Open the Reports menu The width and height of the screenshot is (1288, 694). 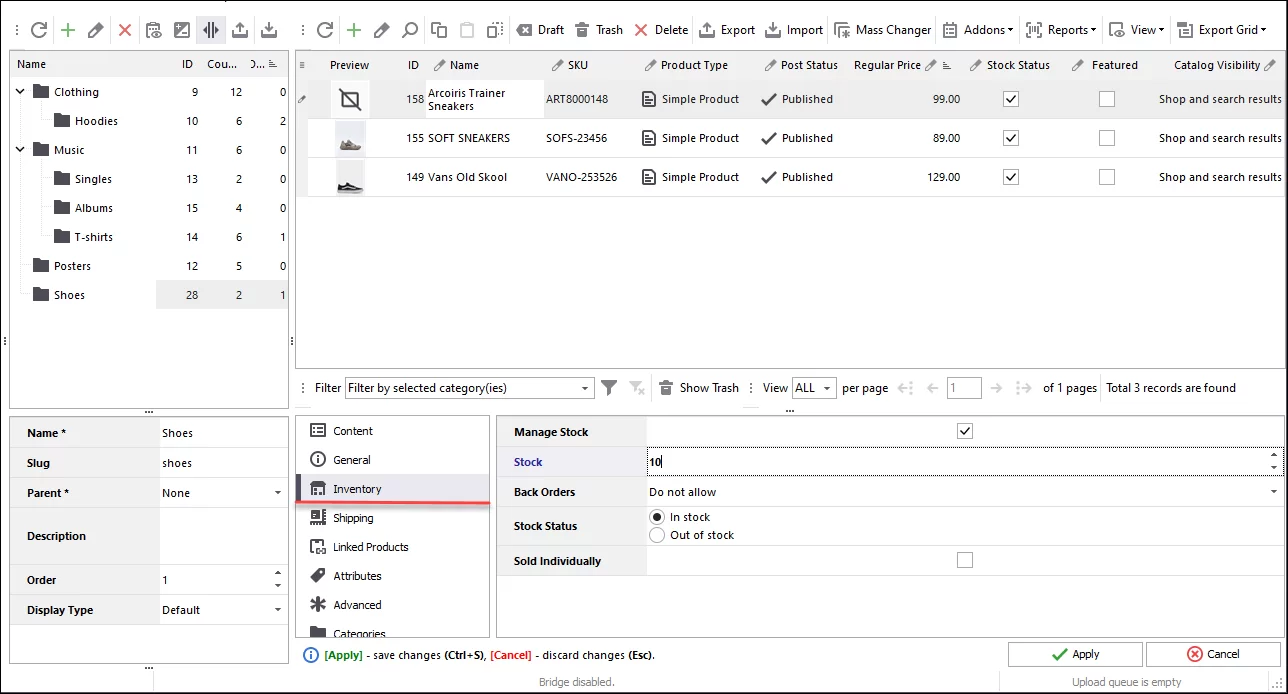[1061, 30]
